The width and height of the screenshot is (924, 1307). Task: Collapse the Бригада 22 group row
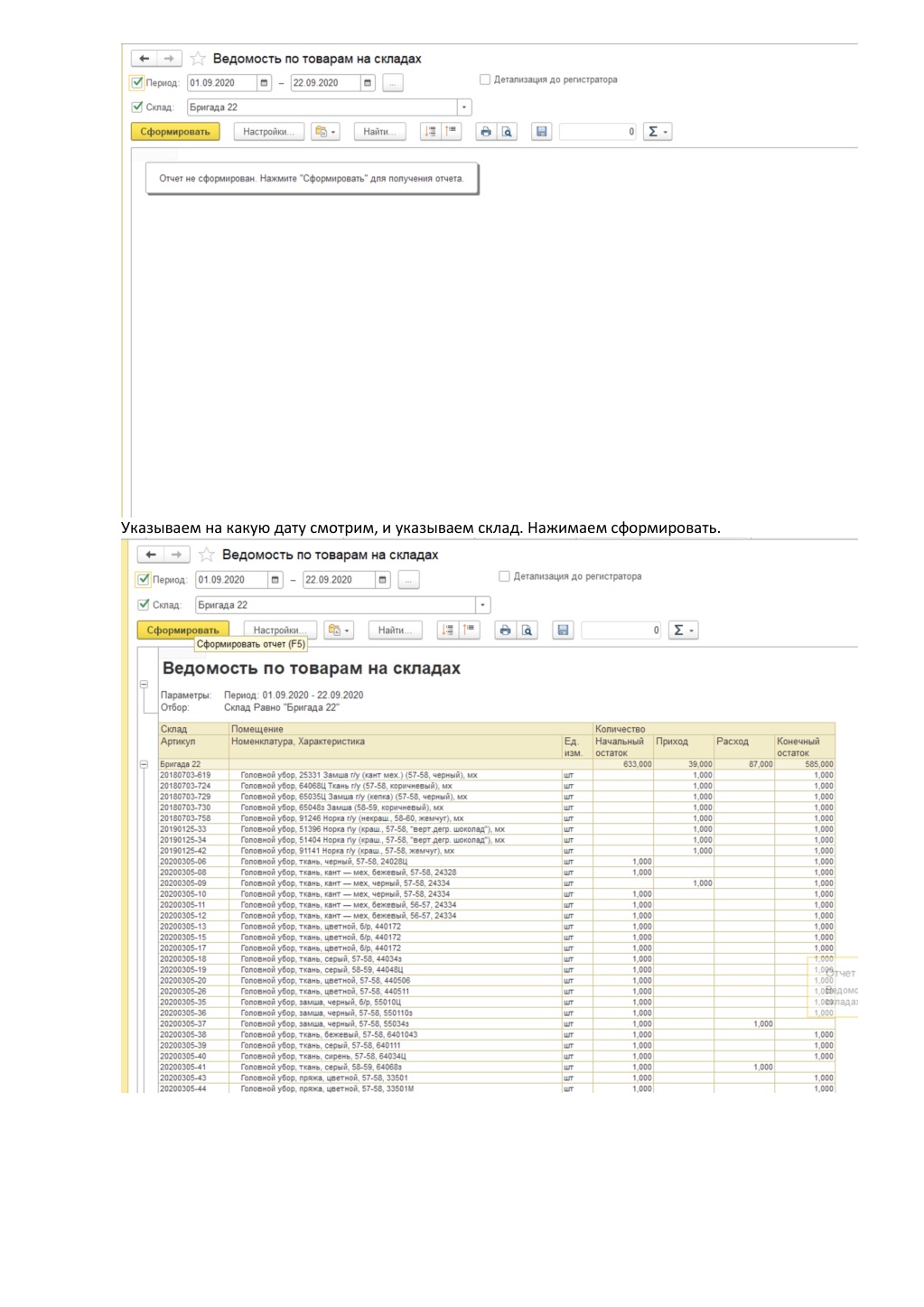[144, 764]
